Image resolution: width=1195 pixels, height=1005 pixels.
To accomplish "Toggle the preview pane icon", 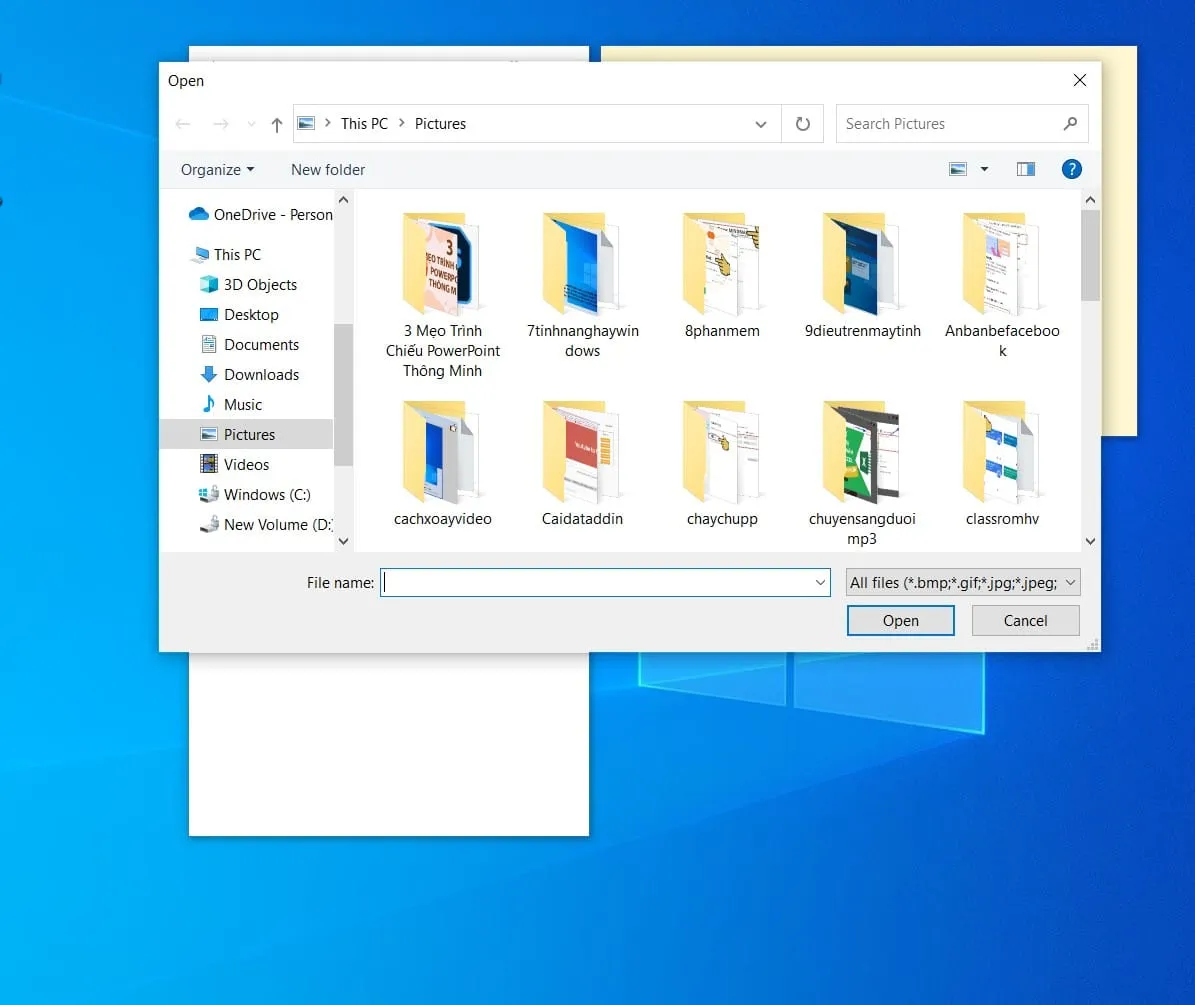I will point(1025,169).
